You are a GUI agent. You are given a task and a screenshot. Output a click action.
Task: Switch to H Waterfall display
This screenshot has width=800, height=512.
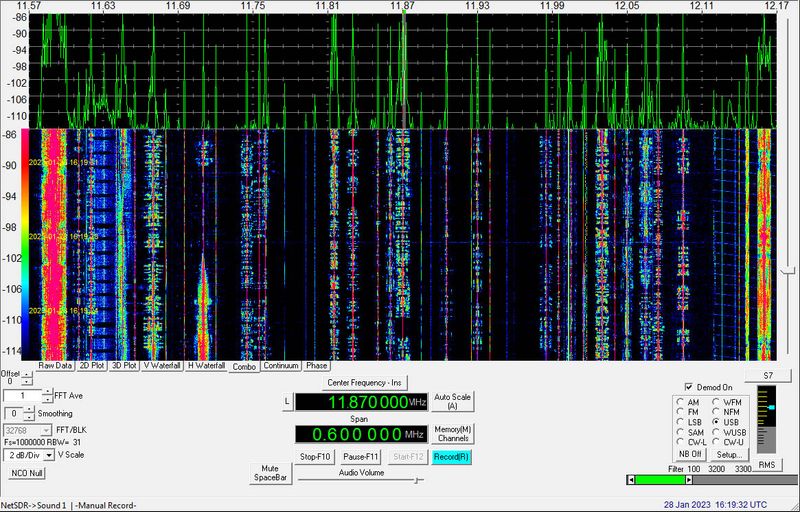coord(206,366)
